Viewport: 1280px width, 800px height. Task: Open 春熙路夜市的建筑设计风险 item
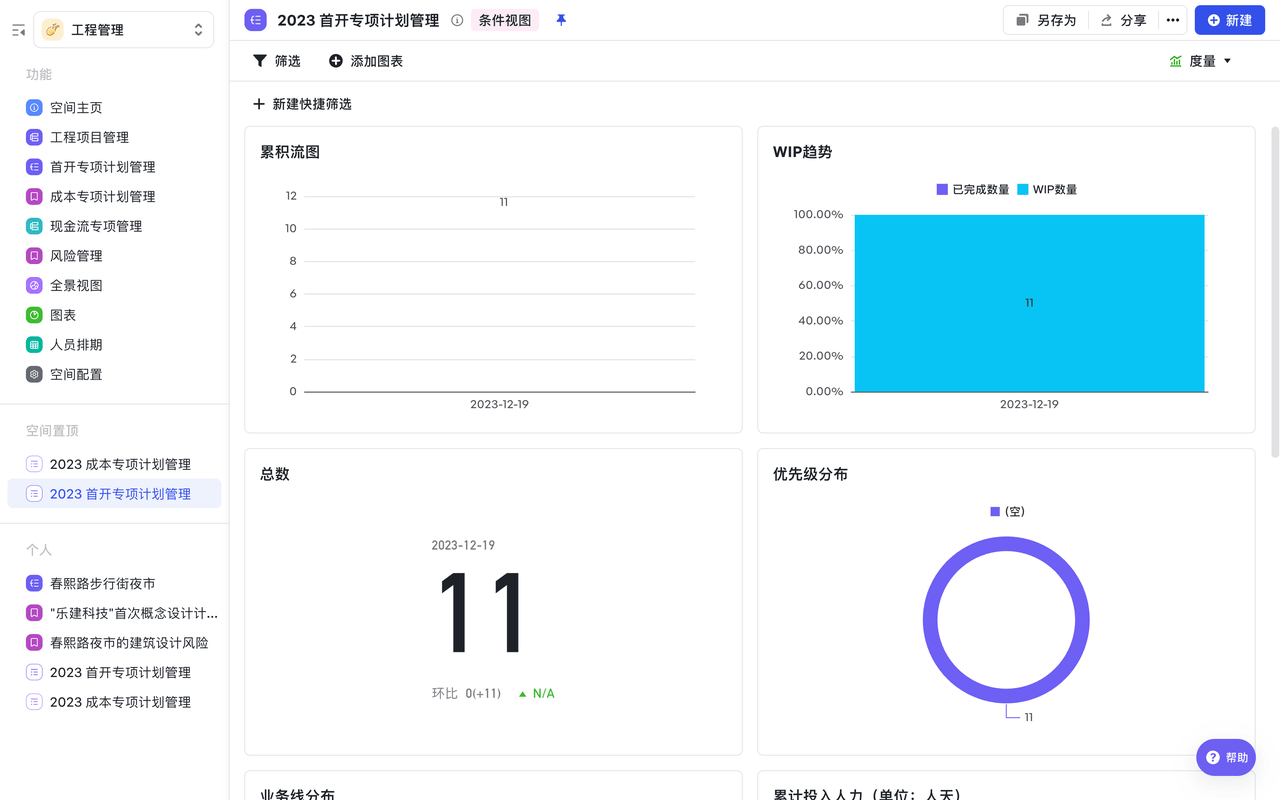click(114, 643)
